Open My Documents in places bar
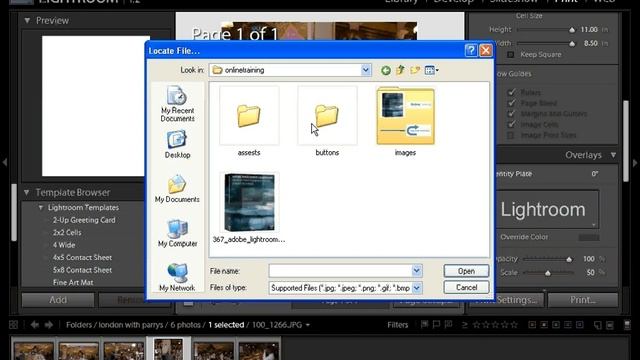Image resolution: width=640 pixels, height=360 pixels. tap(177, 189)
